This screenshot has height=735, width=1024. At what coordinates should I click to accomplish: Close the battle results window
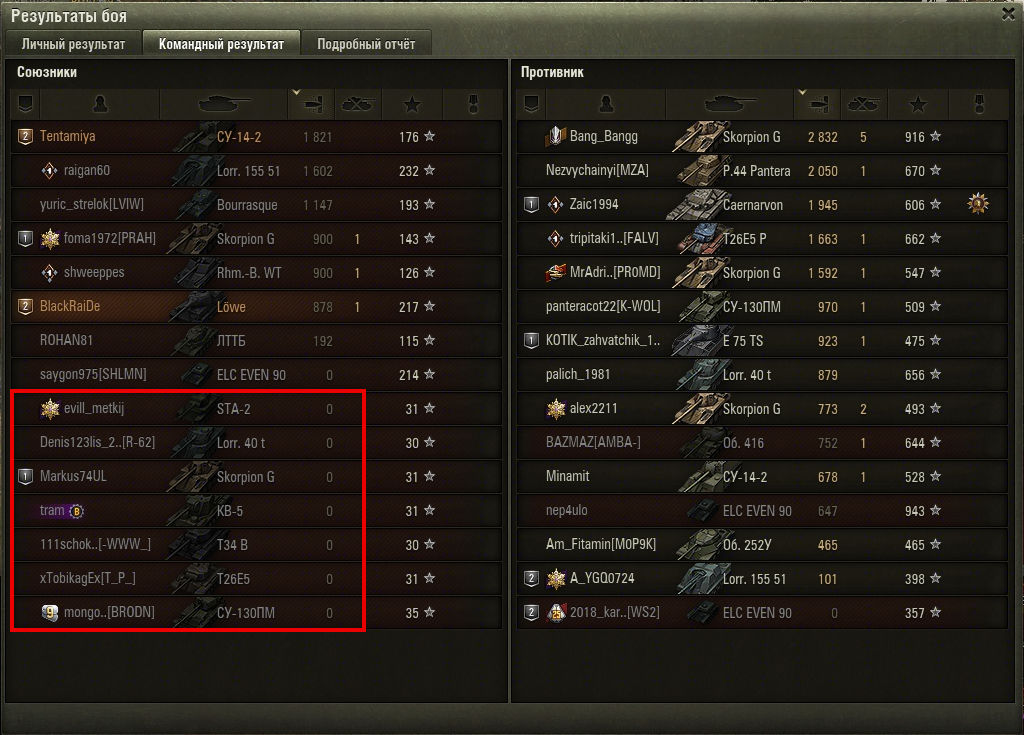(1009, 14)
